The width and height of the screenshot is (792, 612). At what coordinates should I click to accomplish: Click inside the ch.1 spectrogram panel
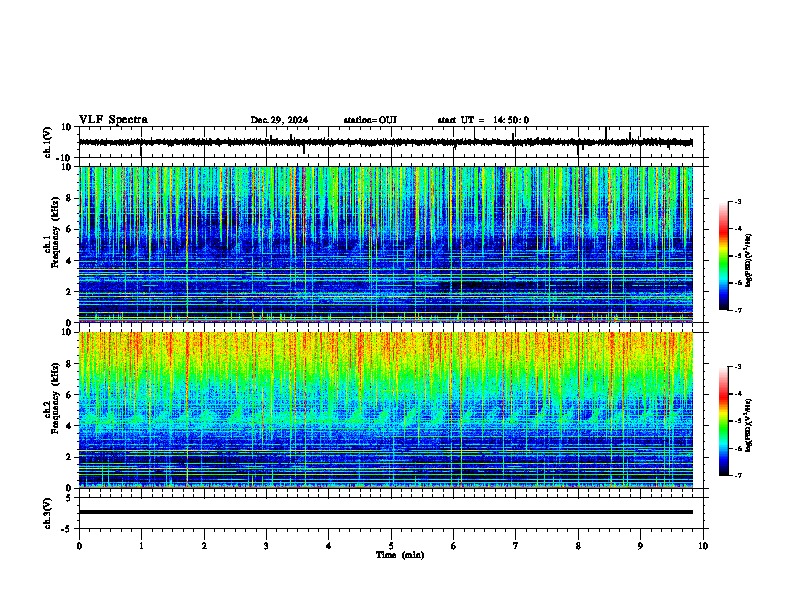pyautogui.click(x=385, y=244)
